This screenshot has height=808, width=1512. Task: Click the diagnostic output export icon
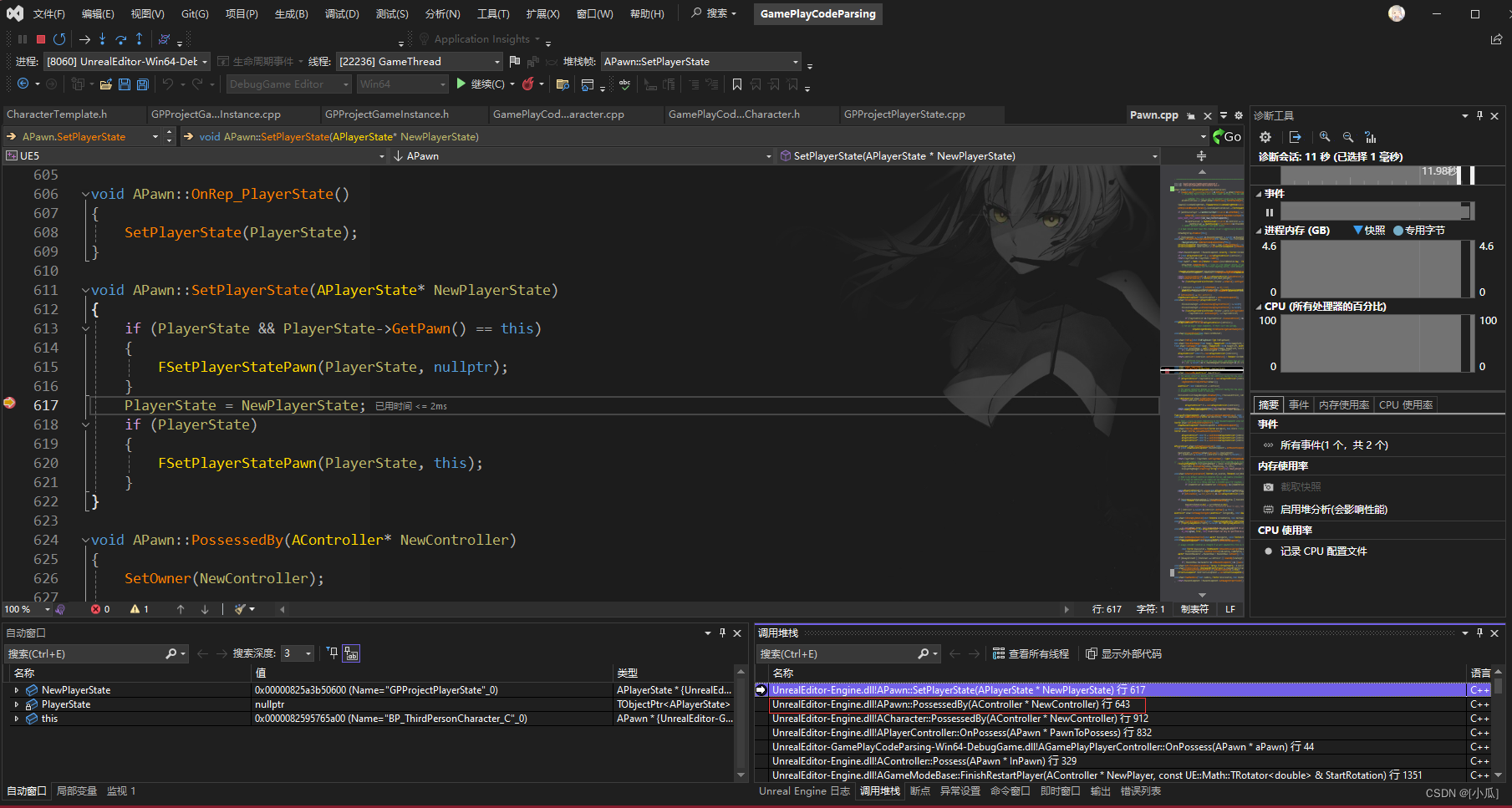tap(1296, 137)
